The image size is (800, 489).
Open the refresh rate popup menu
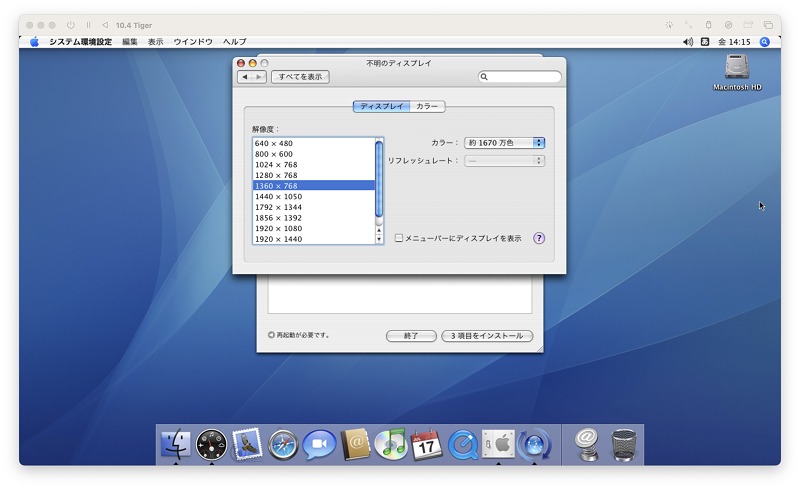pos(504,161)
